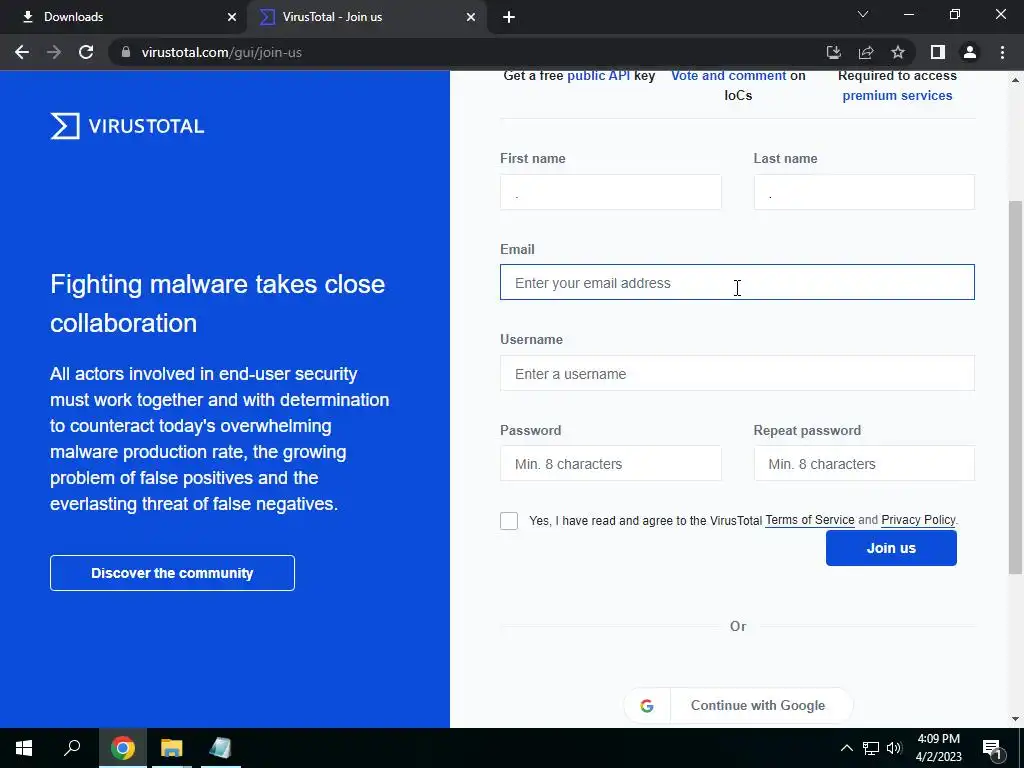Click the Google logo icon

click(x=647, y=705)
